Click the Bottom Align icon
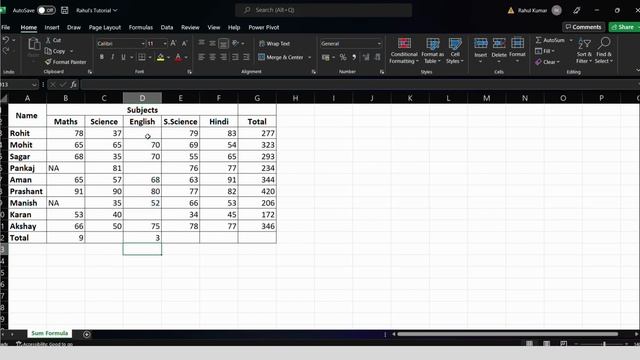This screenshot has width=640, height=360. click(223, 43)
